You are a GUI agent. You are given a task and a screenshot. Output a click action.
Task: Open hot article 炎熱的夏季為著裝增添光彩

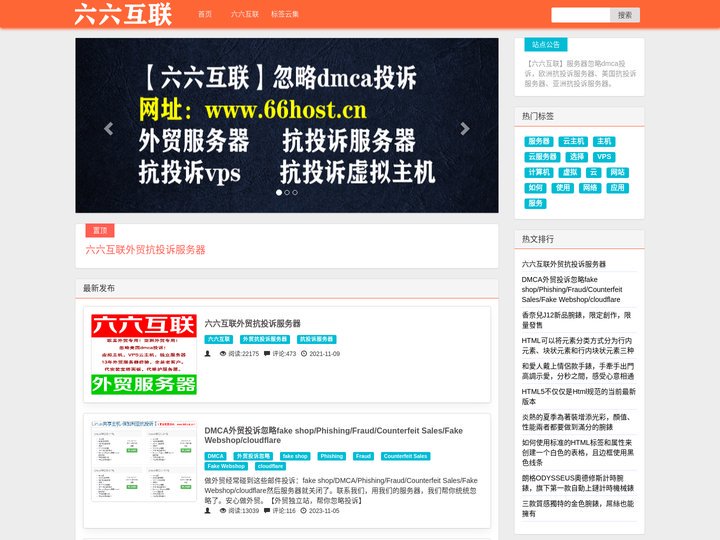coord(576,422)
